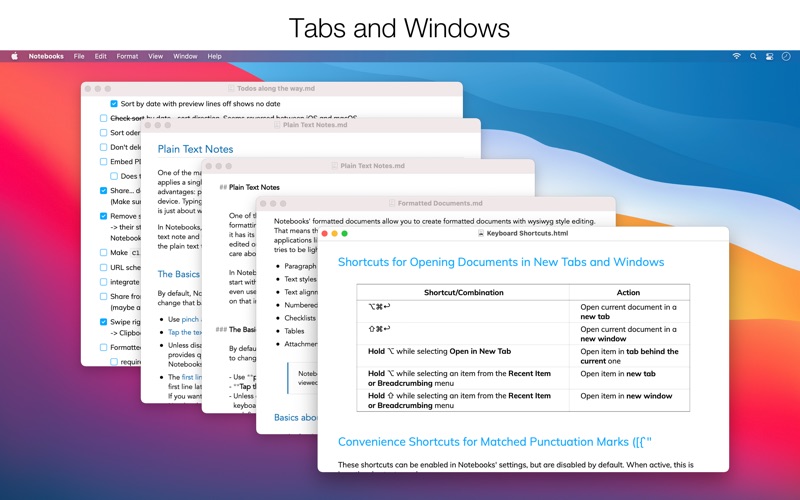Tick the 'Don't del' todo checkbox
The width and height of the screenshot is (800, 500).
(104, 147)
